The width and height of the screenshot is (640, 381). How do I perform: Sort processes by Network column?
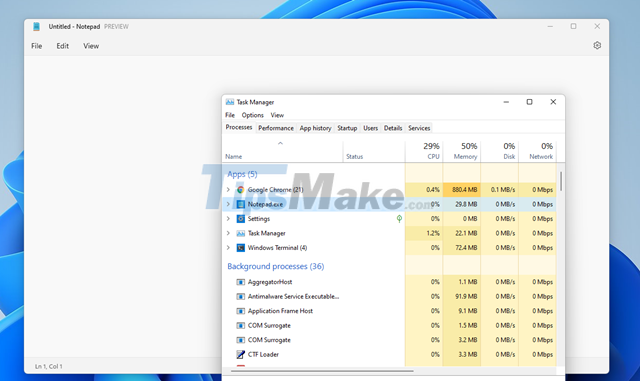[x=538, y=151]
